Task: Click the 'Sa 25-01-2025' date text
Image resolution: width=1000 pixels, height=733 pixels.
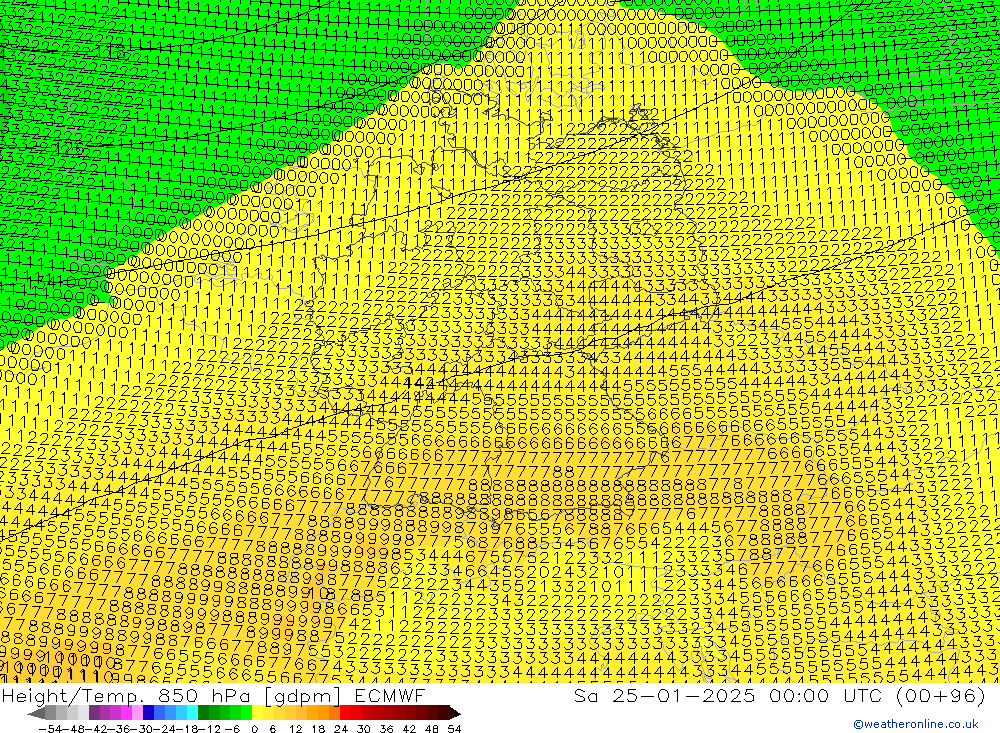Action: [664, 695]
